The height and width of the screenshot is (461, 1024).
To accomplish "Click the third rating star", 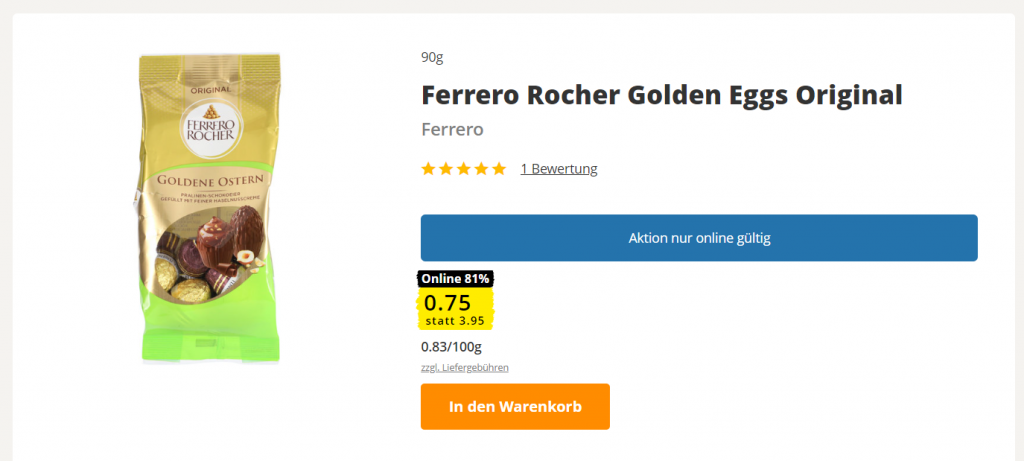I will pyautogui.click(x=464, y=169).
